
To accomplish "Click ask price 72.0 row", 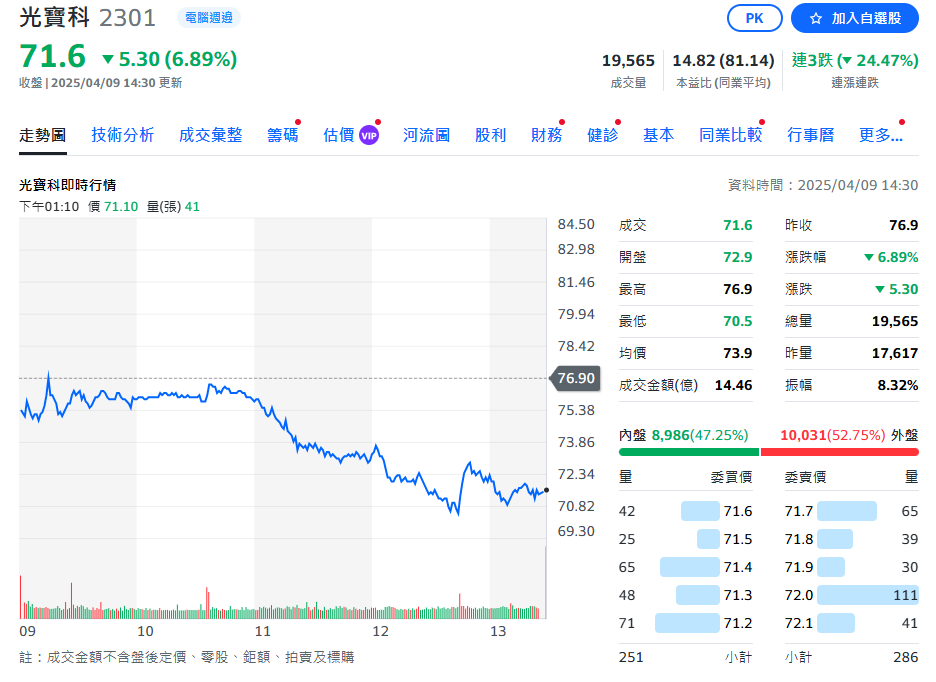I will [x=851, y=595].
